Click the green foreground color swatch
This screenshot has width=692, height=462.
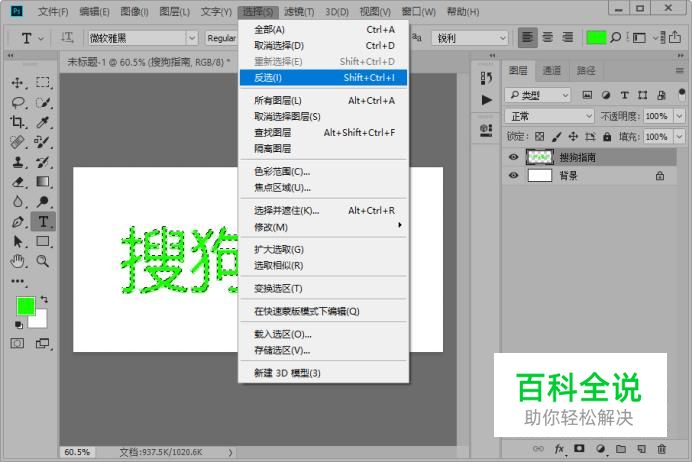pyautogui.click(x=25, y=306)
